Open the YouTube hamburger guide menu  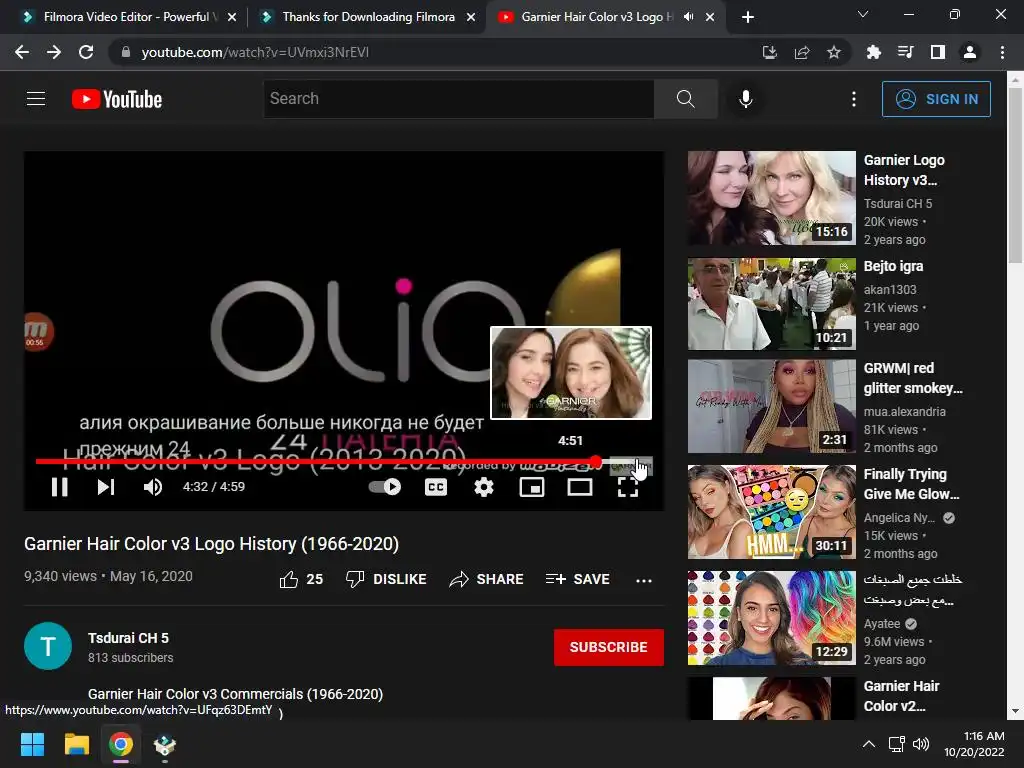point(36,99)
